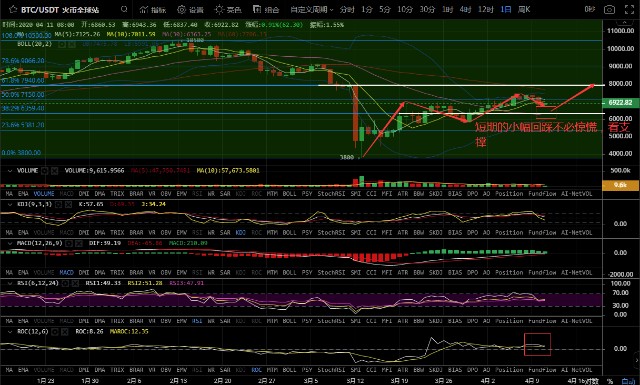The height and width of the screenshot is (385, 640).
Task: Click the 0秒 countdown indicator
Action: click(x=589, y=9)
